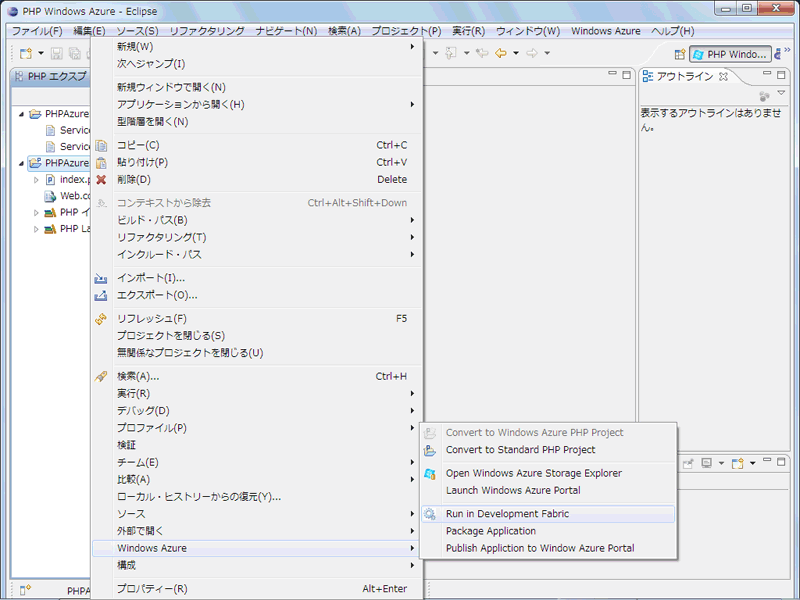
Task: Expand the PHP La library node
Action: (x=36, y=229)
